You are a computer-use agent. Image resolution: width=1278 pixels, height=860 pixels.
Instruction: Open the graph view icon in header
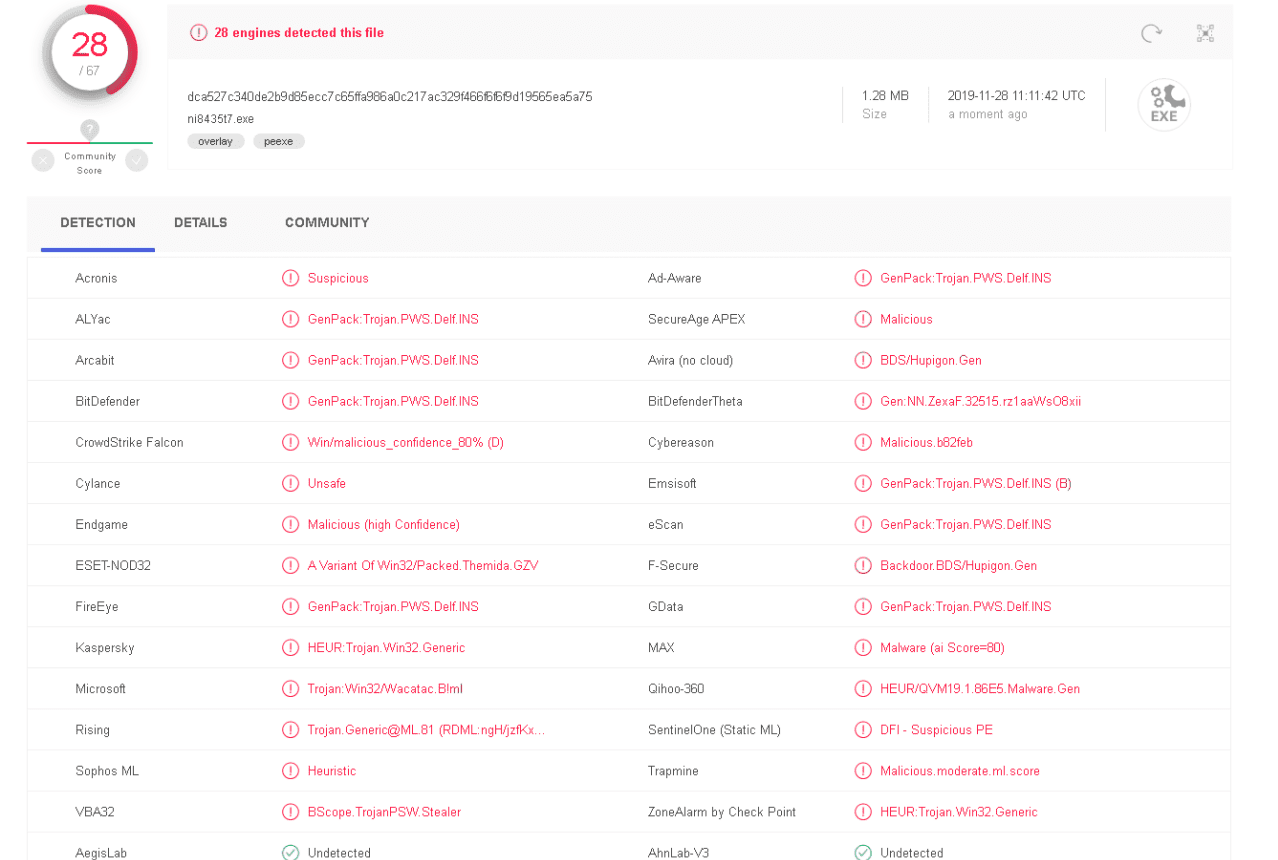coord(1205,33)
